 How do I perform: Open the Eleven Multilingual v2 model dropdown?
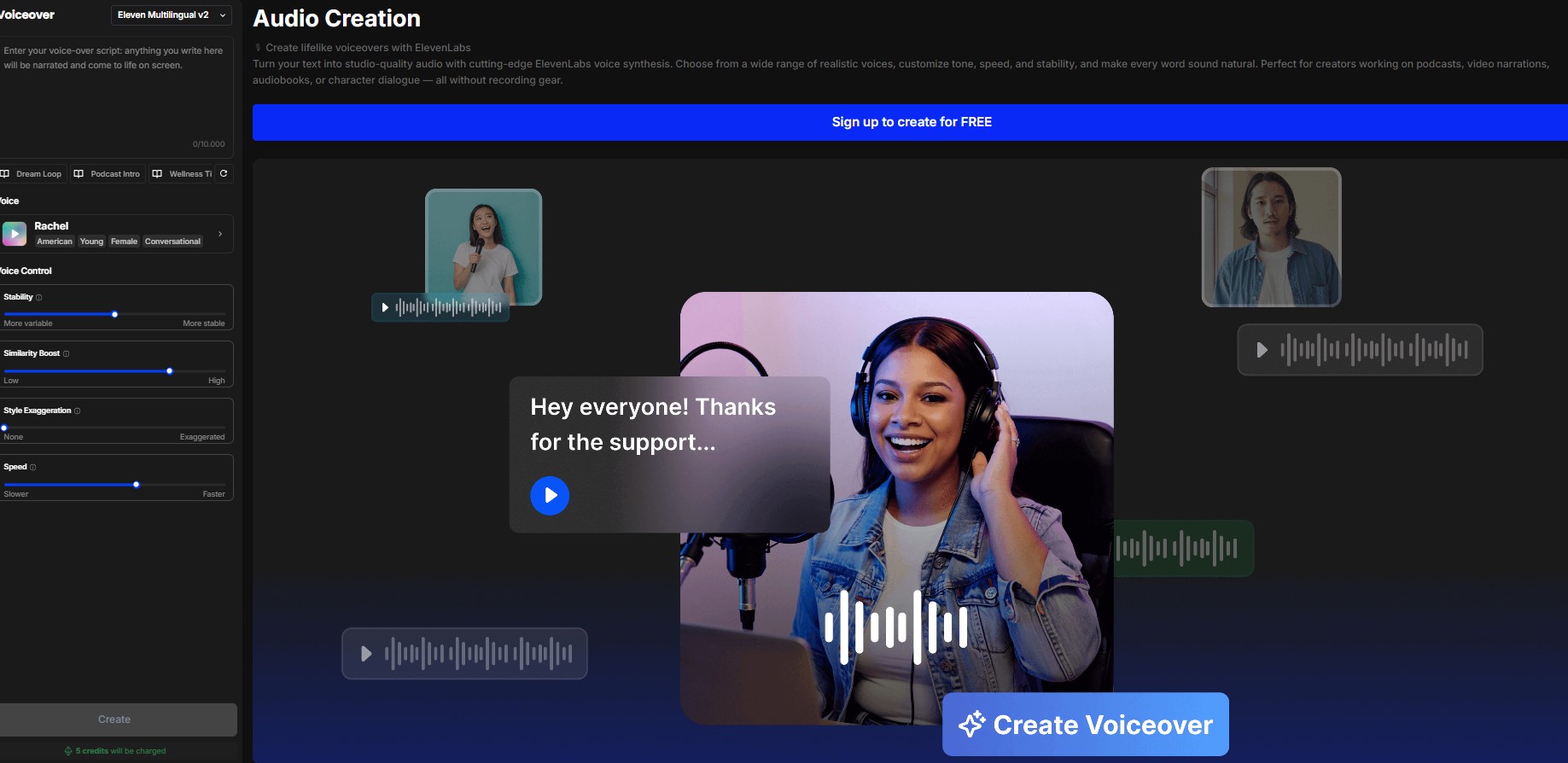pos(172,15)
